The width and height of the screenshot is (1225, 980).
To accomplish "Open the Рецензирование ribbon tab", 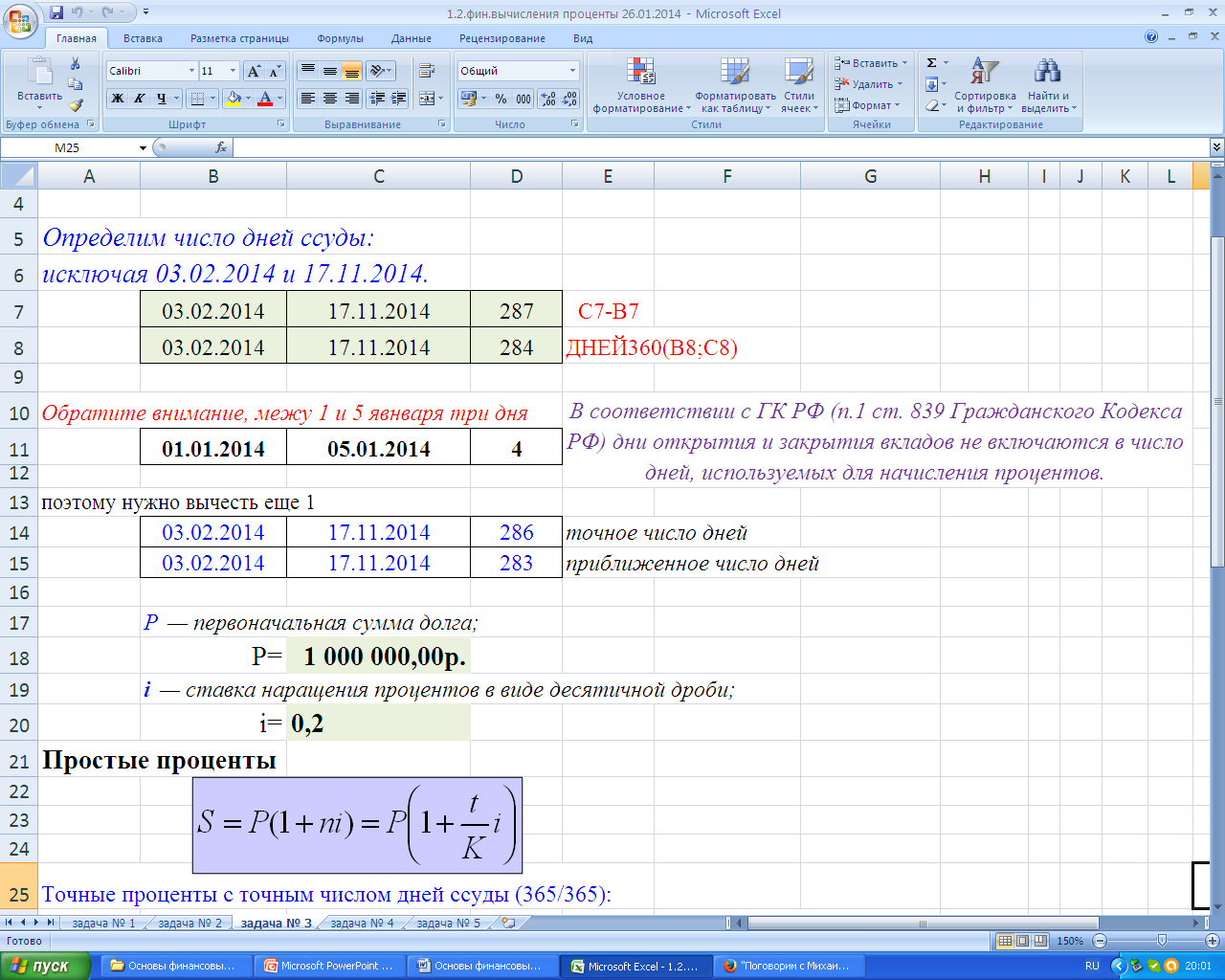I will (502, 38).
